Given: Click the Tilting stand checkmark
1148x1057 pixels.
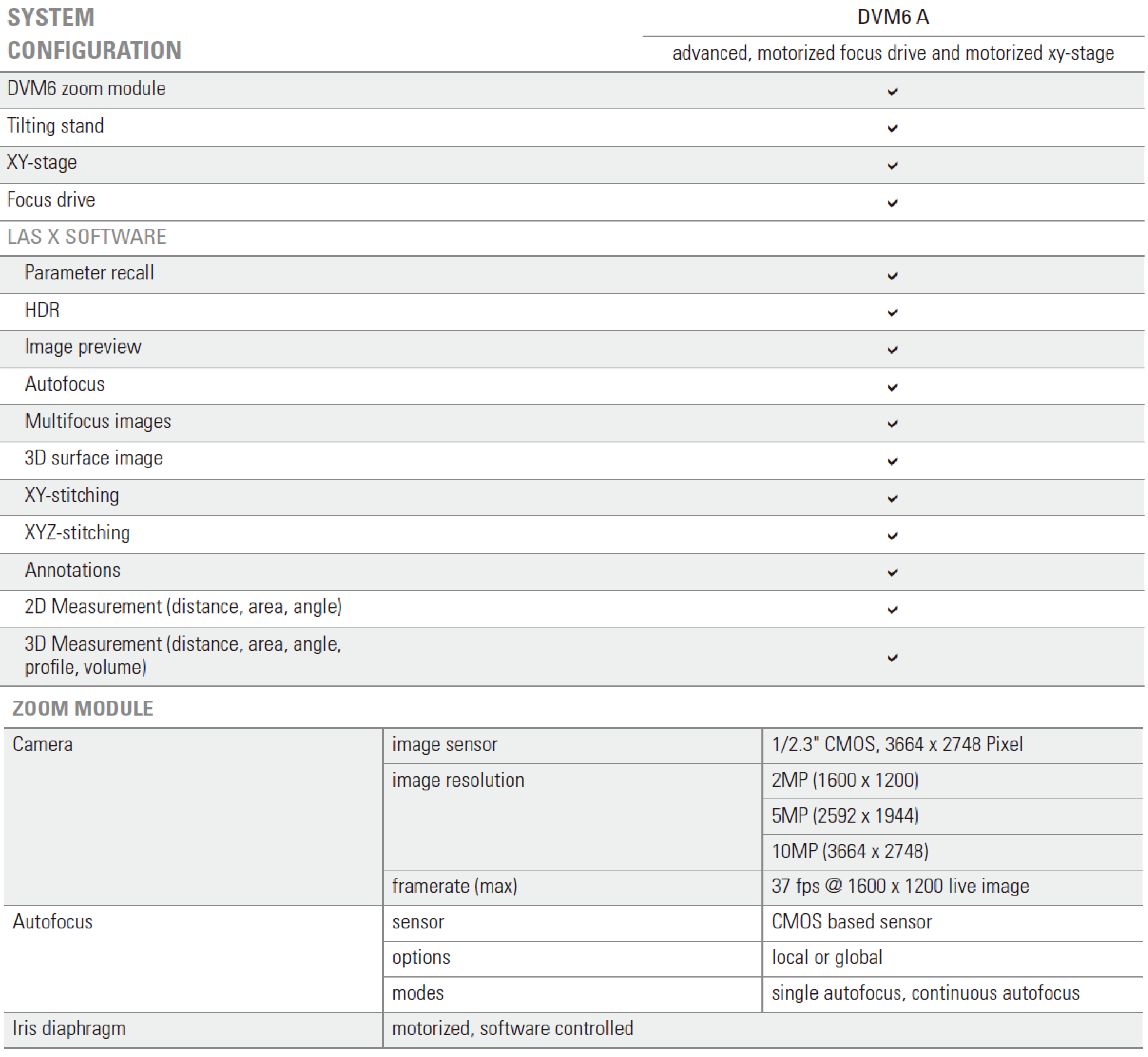Looking at the screenshot, I should coord(892,128).
